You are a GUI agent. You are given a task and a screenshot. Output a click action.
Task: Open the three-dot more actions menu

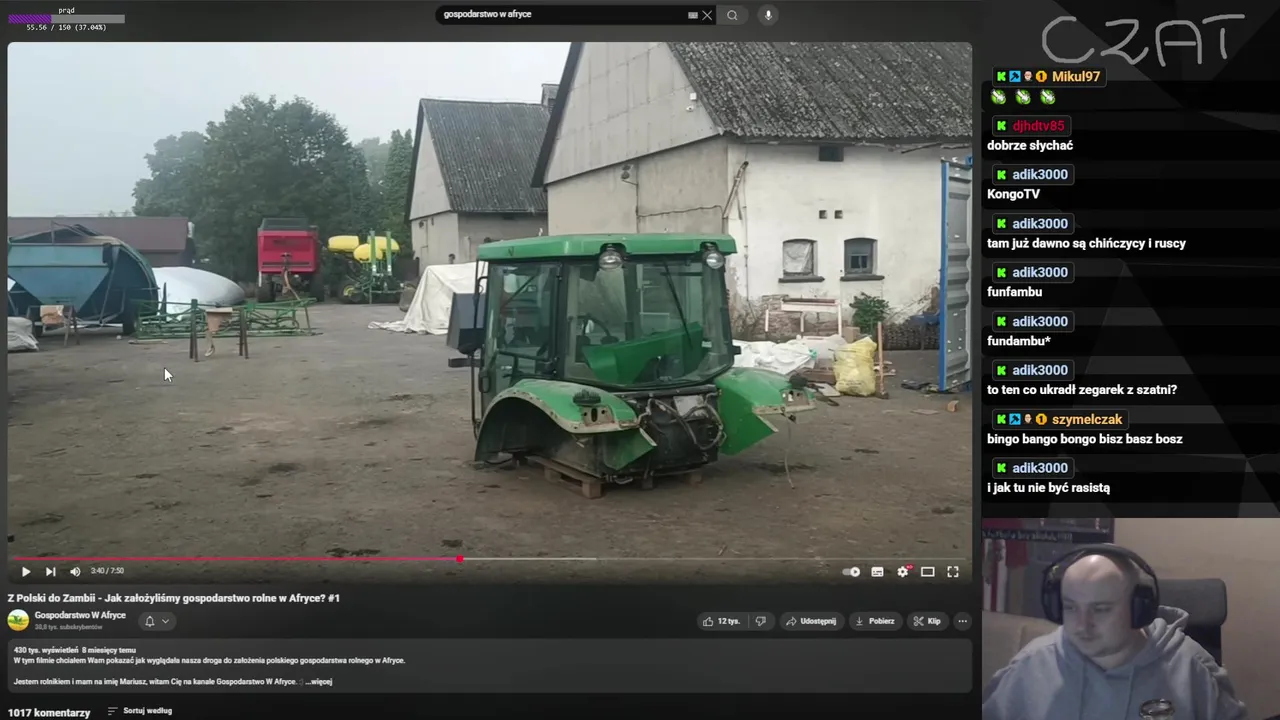tap(962, 621)
